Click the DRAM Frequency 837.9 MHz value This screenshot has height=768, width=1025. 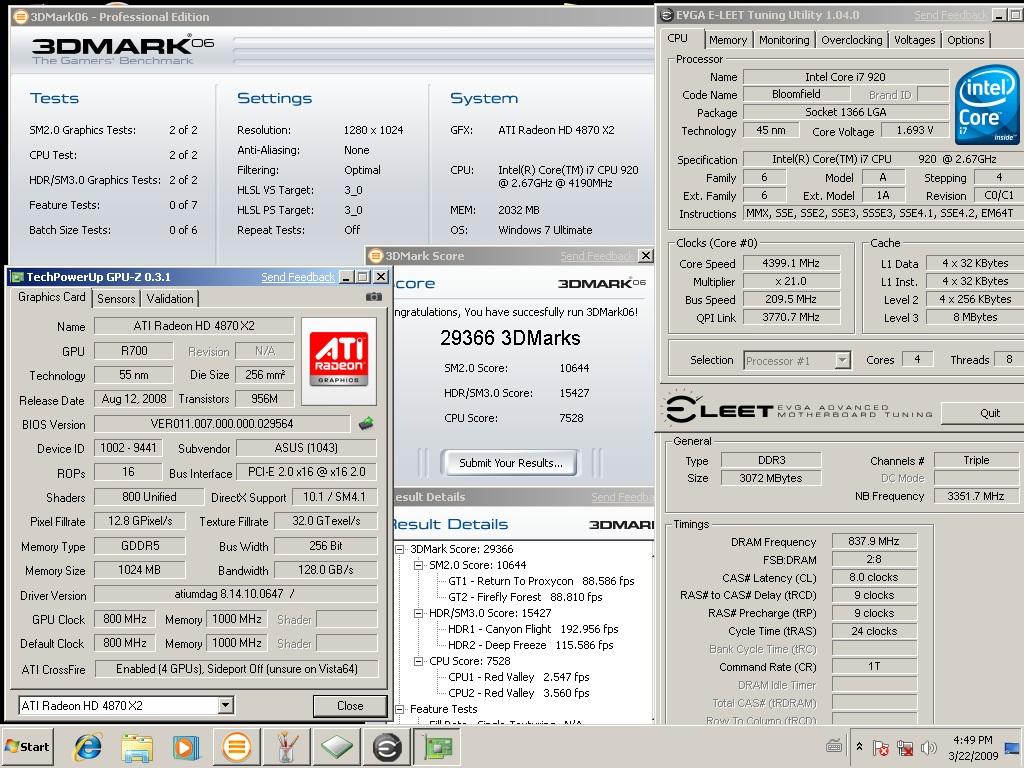874,541
